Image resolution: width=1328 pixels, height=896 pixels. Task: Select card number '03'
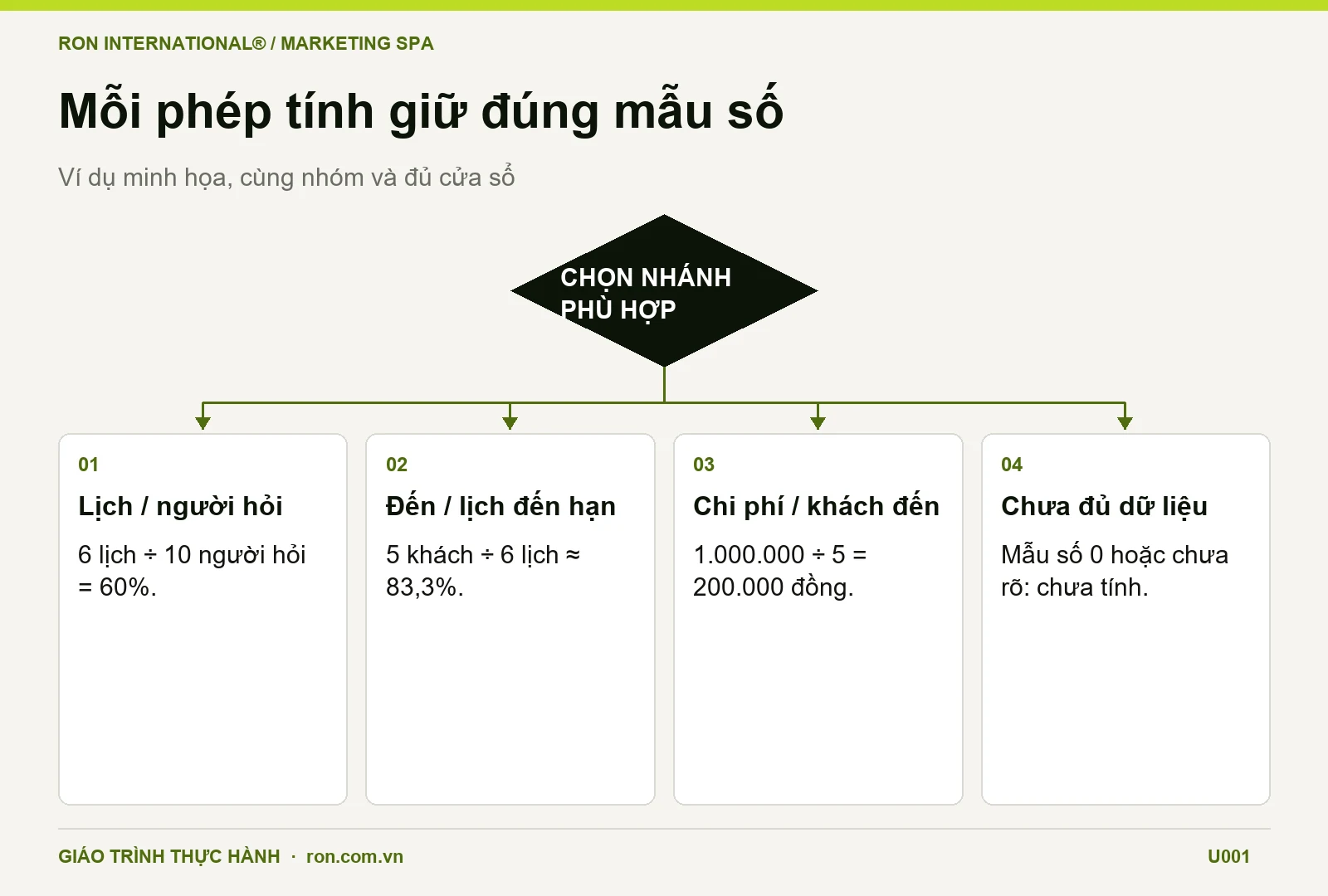704,465
